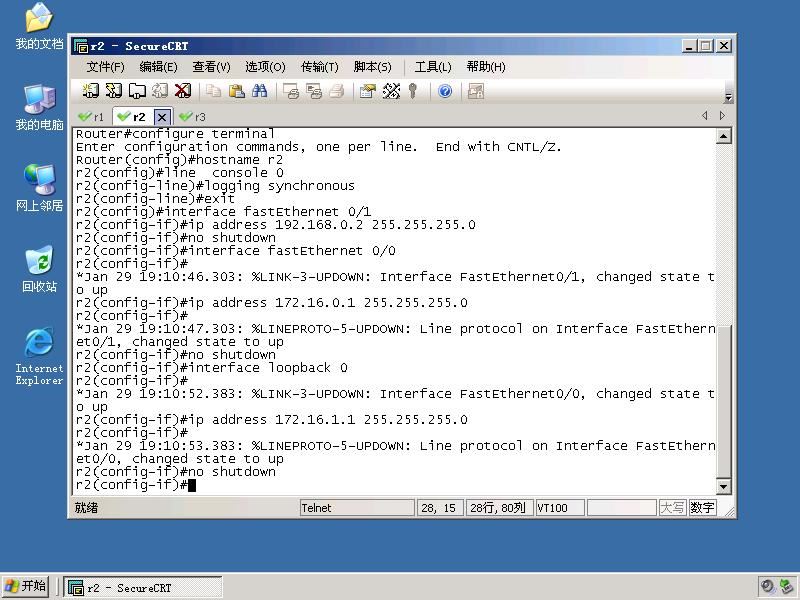Click the SecureCRT title bar window icon
The image size is (800, 600).
click(x=81, y=46)
